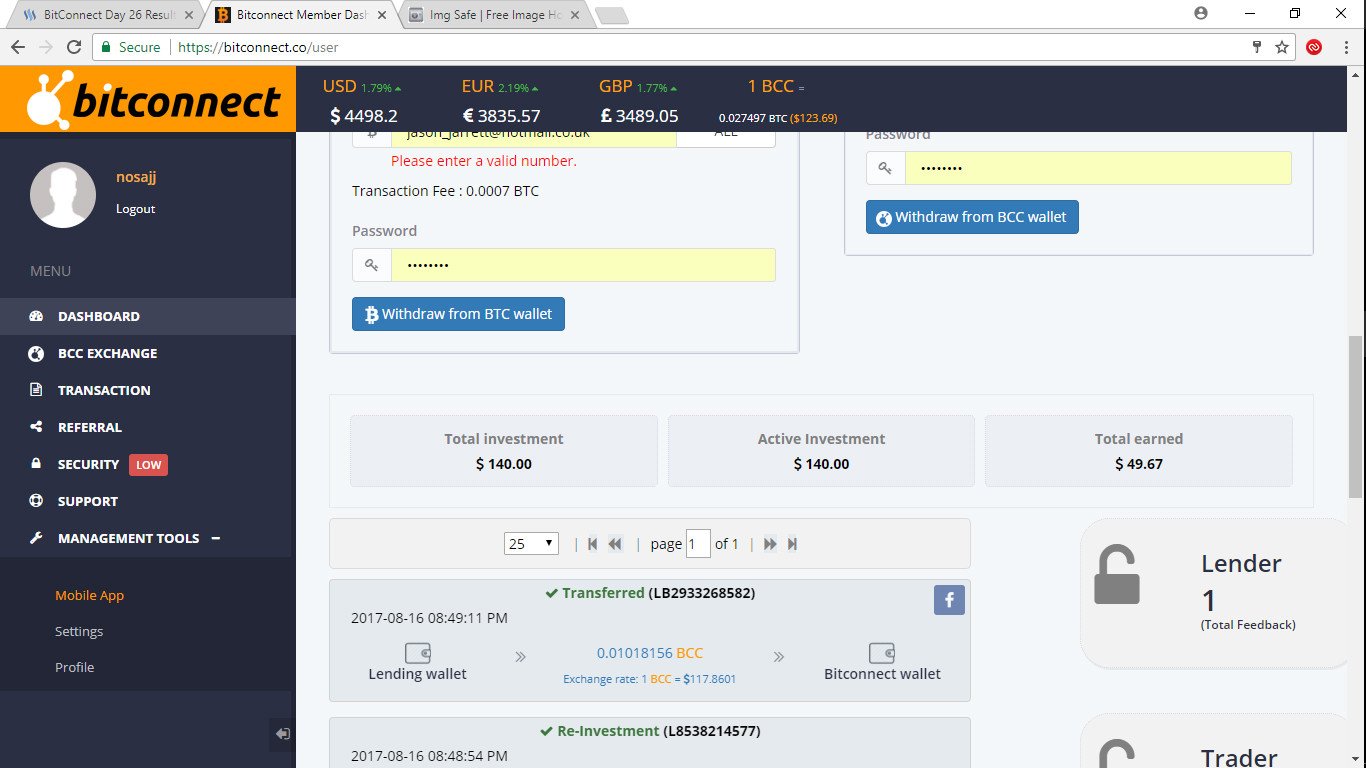This screenshot has width=1366, height=768.
Task: Open the Chrome menu button
Action: click(x=1345, y=47)
